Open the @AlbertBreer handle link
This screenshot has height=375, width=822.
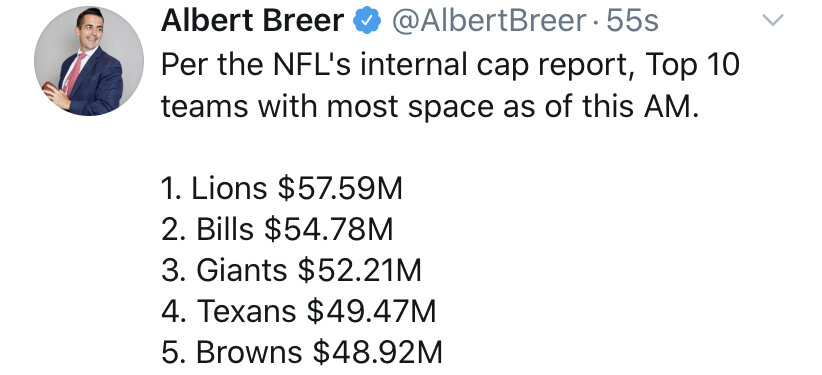(489, 21)
